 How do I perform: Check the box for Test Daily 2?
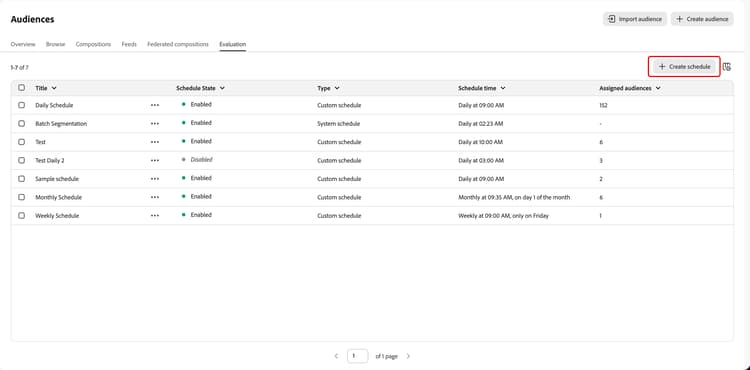coord(22,161)
